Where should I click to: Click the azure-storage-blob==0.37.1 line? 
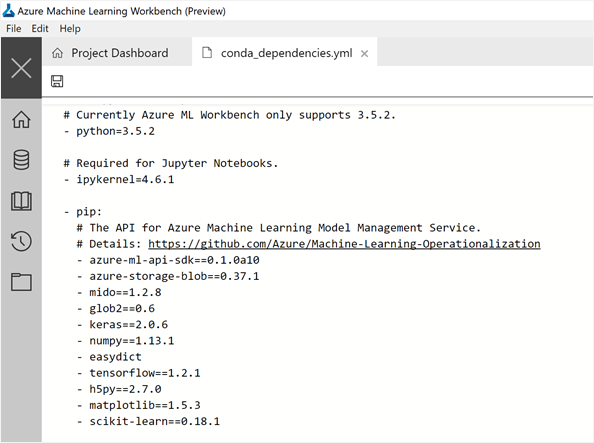(x=168, y=276)
